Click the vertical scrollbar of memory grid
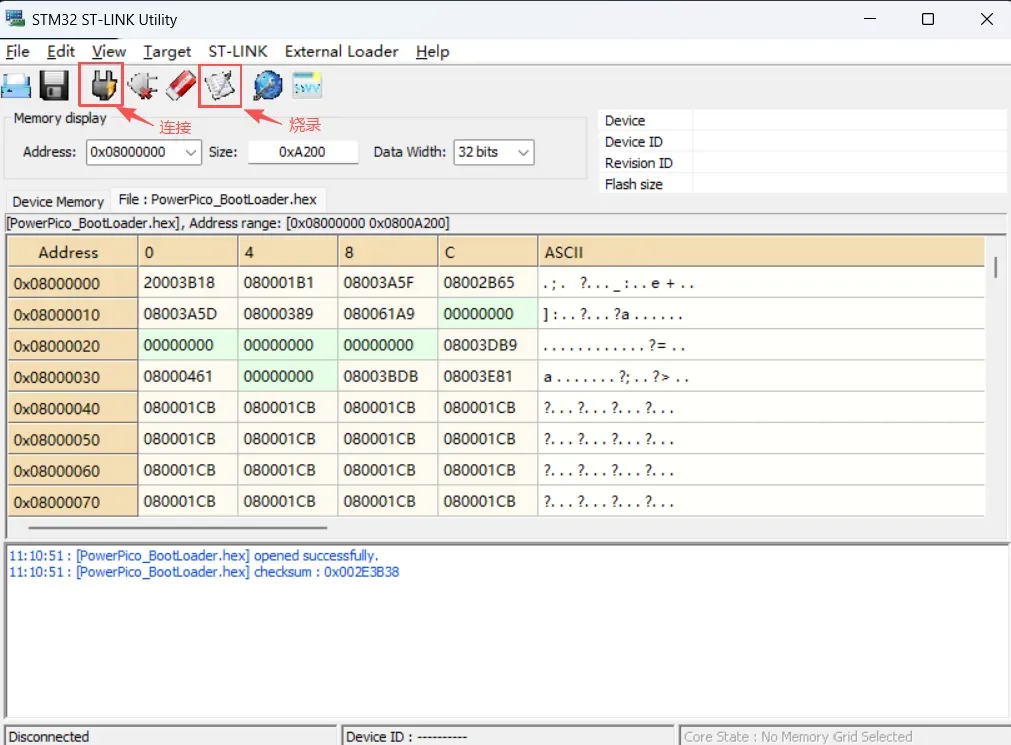 click(995, 268)
